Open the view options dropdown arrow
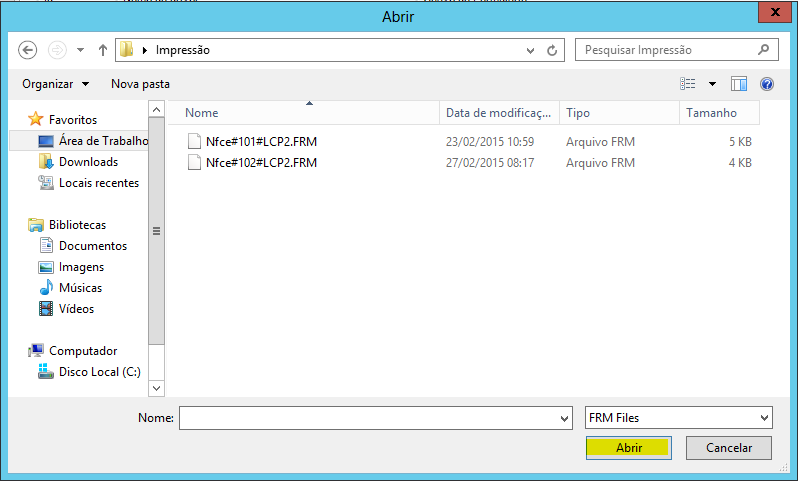798x481 pixels. [712, 84]
